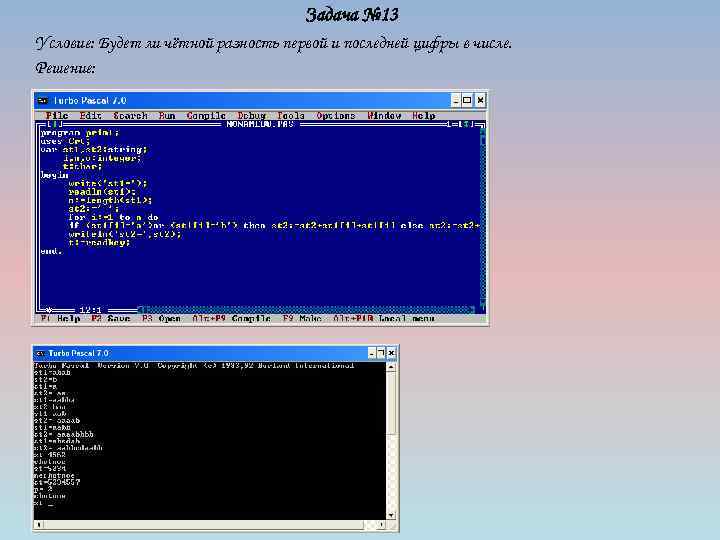Image resolution: width=720 pixels, height=540 pixels.
Task: Click the editor's horizontal scrollbar track
Action: click(x=308, y=310)
